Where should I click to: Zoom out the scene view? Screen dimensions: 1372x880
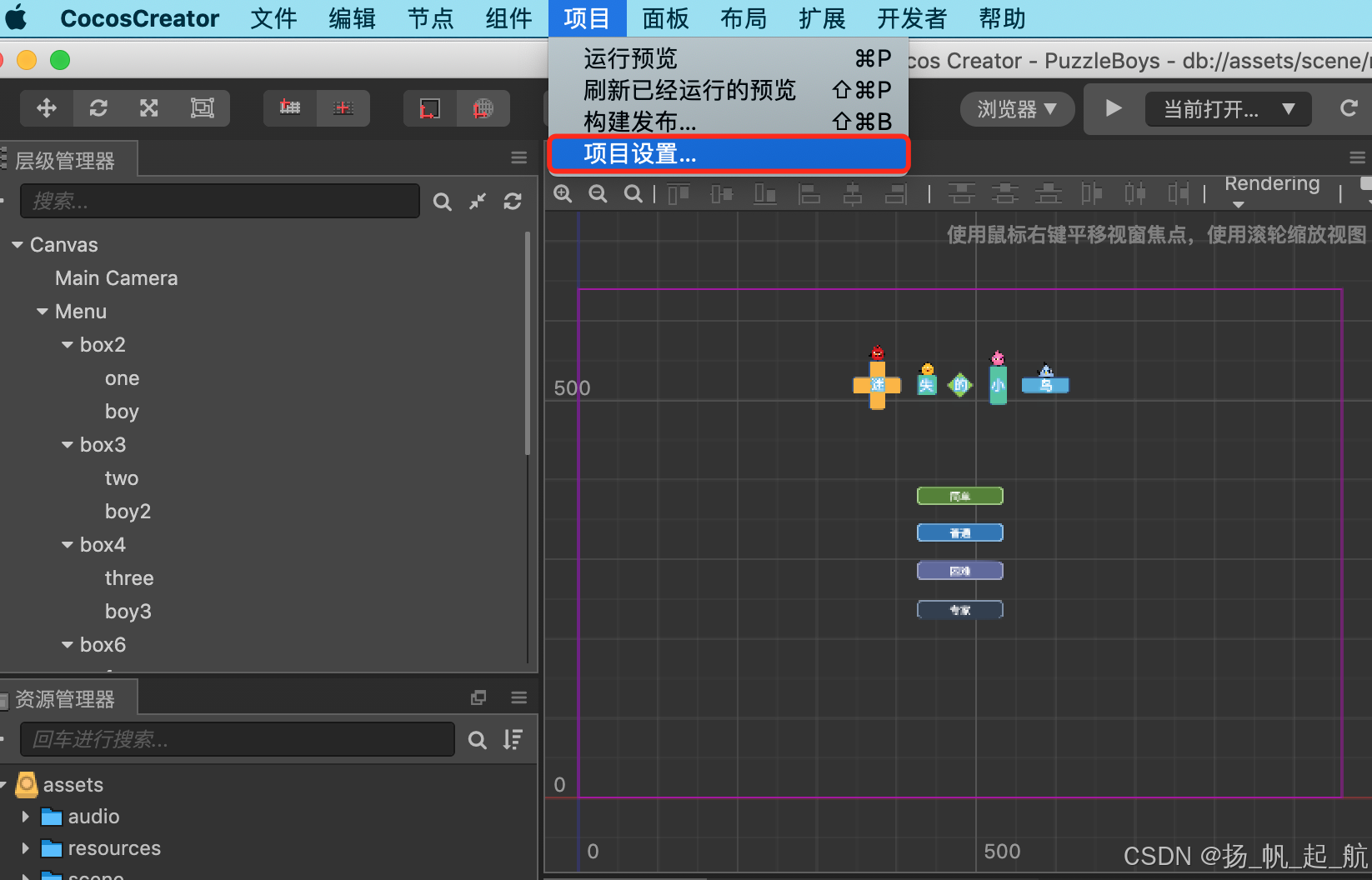point(598,194)
